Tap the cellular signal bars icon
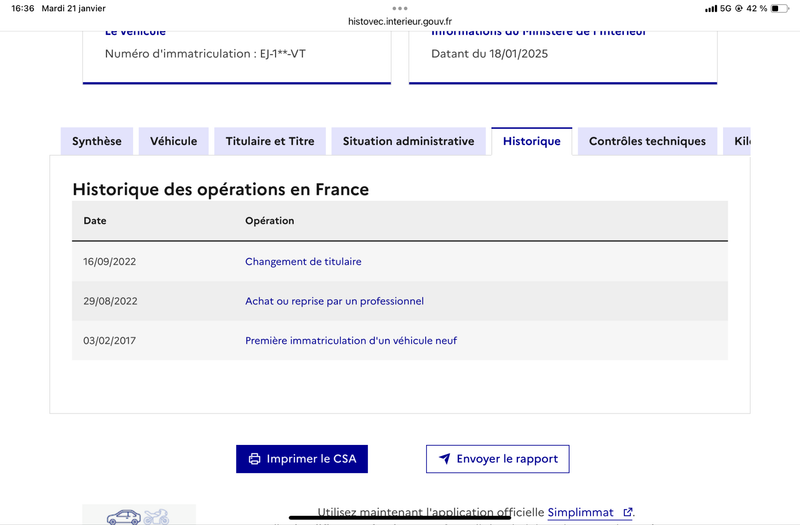The height and width of the screenshot is (525, 800). coord(711,9)
